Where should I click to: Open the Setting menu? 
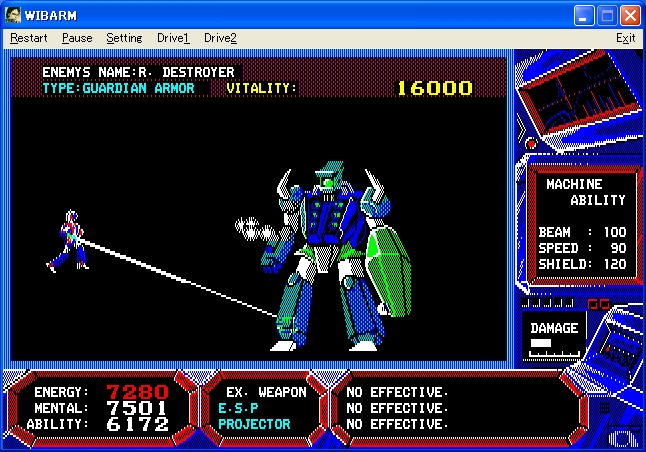coord(124,38)
